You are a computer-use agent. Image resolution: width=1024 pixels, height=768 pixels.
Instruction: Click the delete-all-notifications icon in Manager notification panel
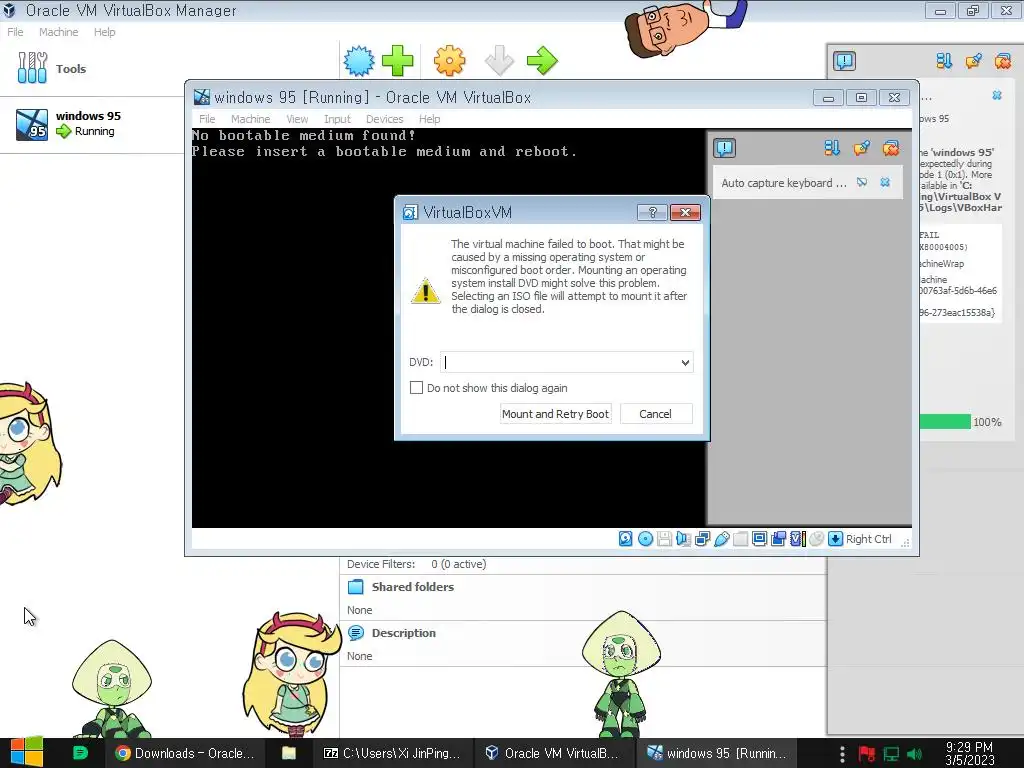point(1002,61)
